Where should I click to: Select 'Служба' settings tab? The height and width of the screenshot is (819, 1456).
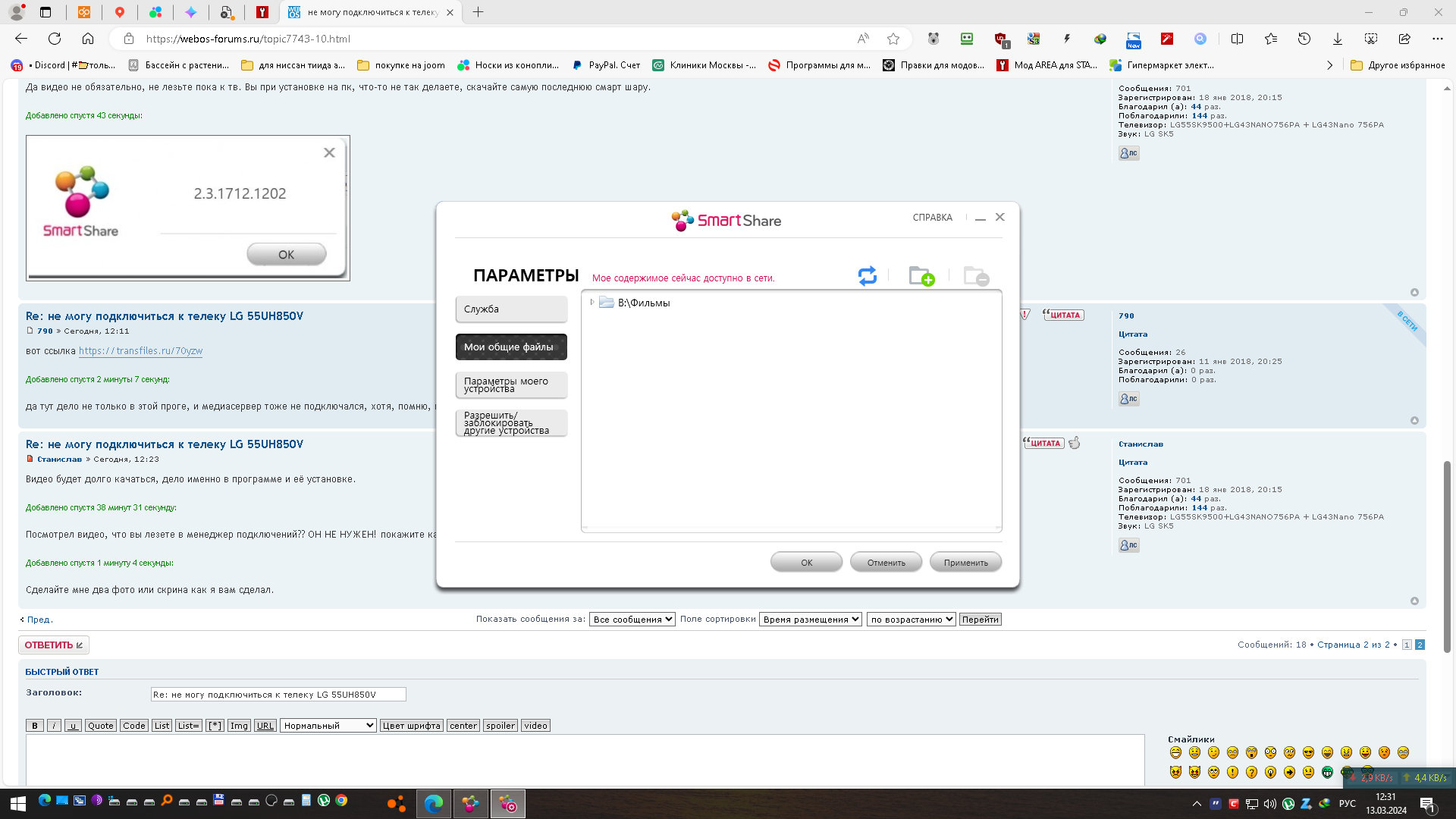(x=511, y=309)
